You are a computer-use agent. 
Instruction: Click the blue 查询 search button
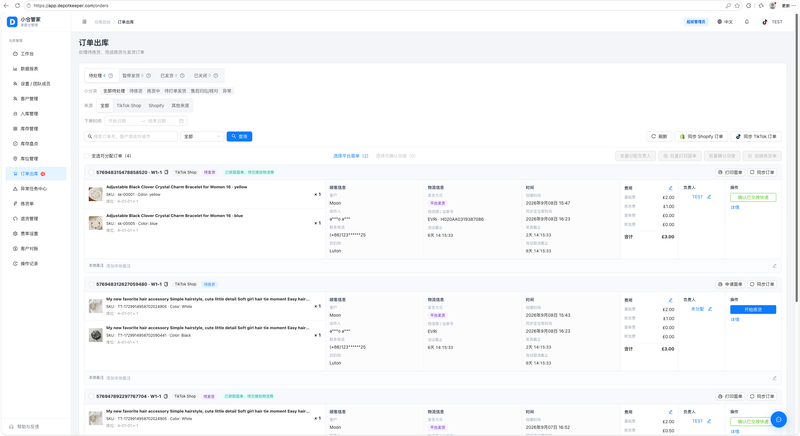(x=239, y=137)
